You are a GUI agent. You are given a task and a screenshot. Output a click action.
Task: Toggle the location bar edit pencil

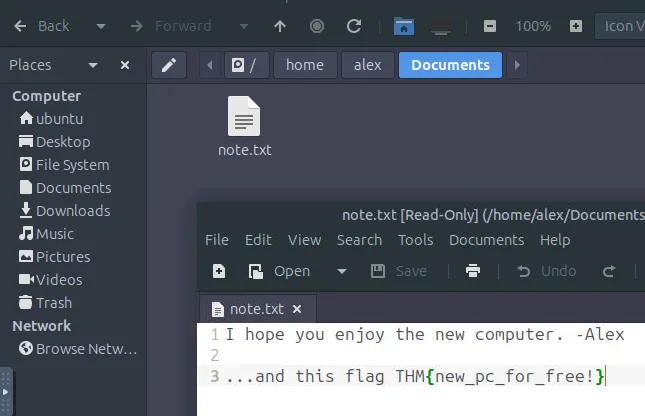point(169,65)
